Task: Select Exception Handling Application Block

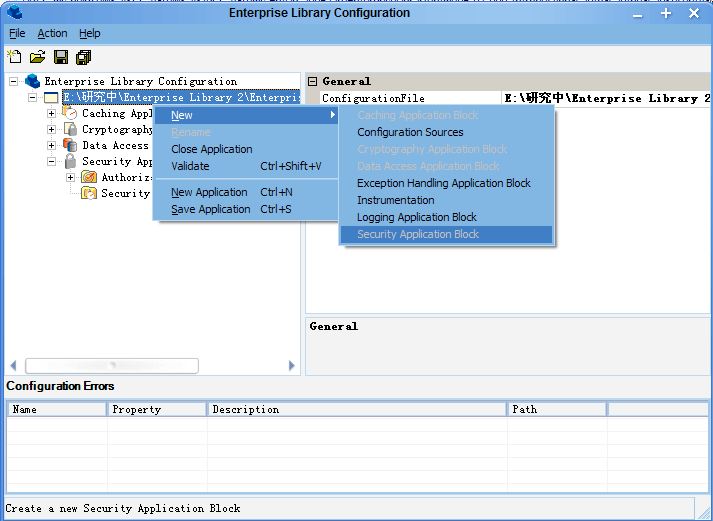Action: coord(447,183)
